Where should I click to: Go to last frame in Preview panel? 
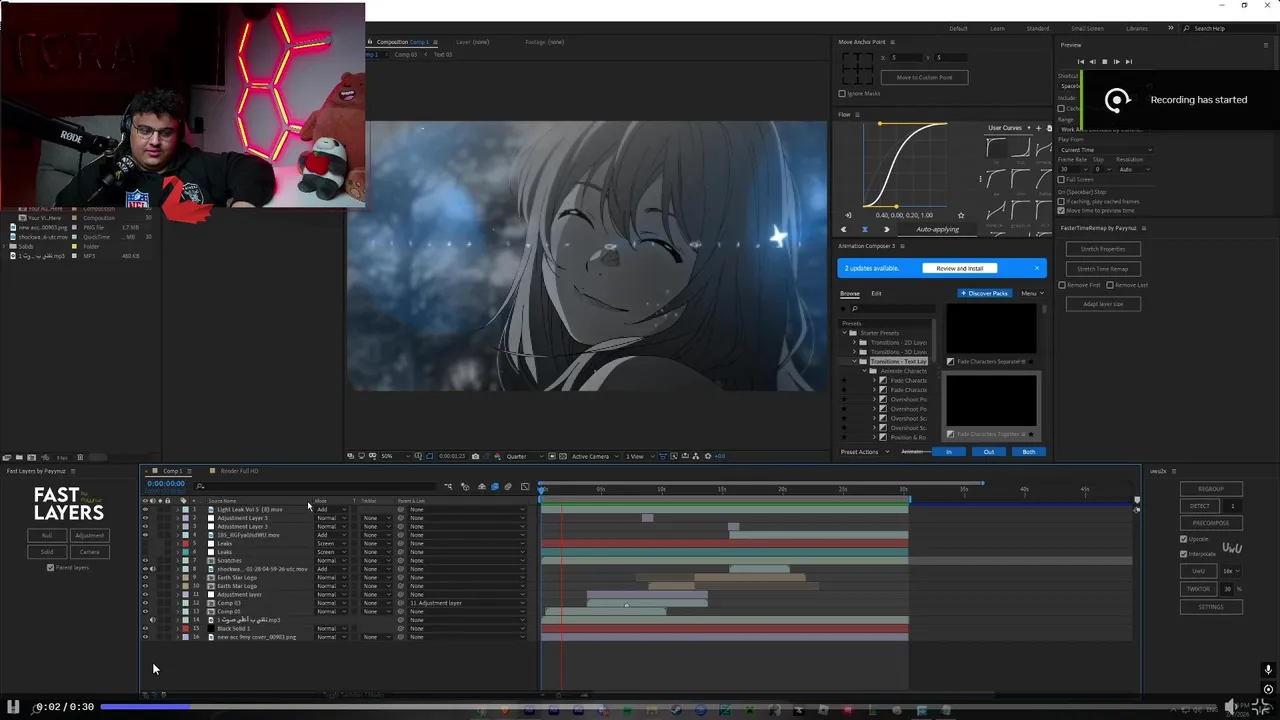pos(1129,62)
